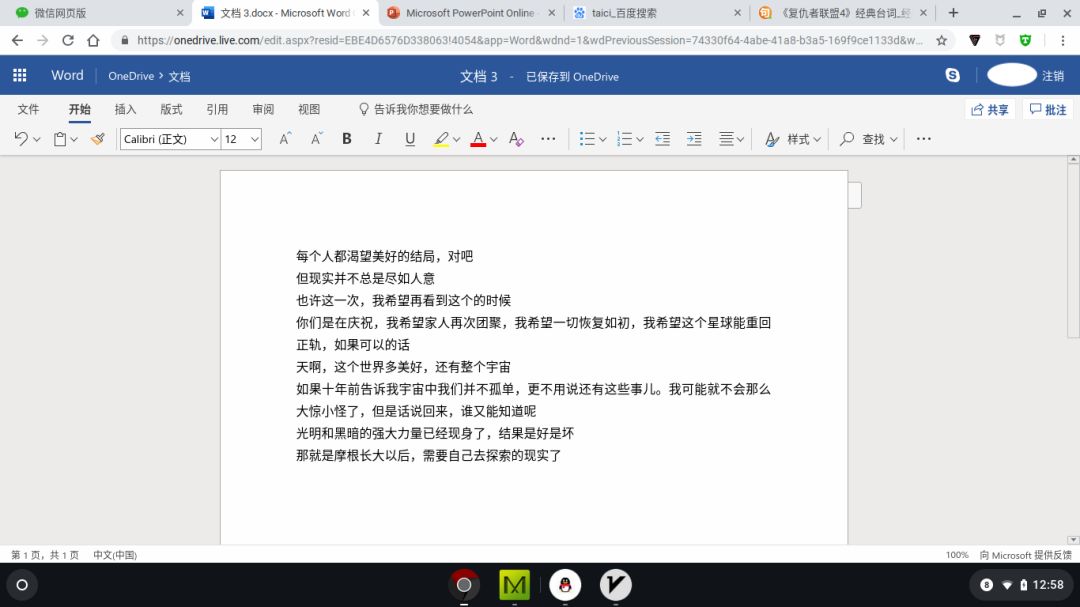The height and width of the screenshot is (607, 1080).
Task: Click the Decrease Indent icon
Action: click(x=662, y=139)
